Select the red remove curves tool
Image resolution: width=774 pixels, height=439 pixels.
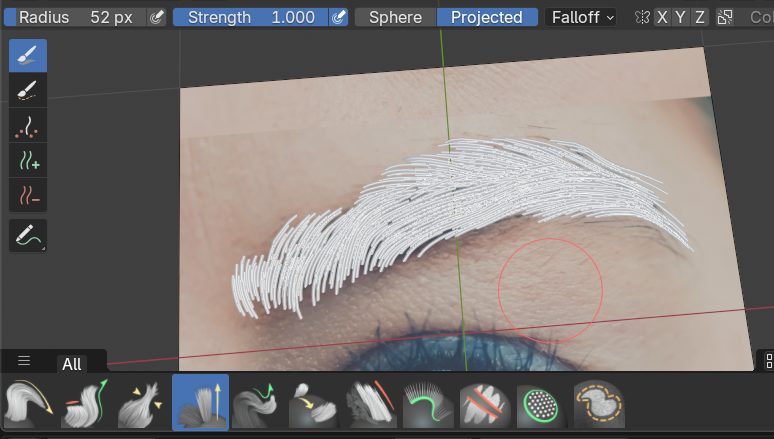pos(28,194)
